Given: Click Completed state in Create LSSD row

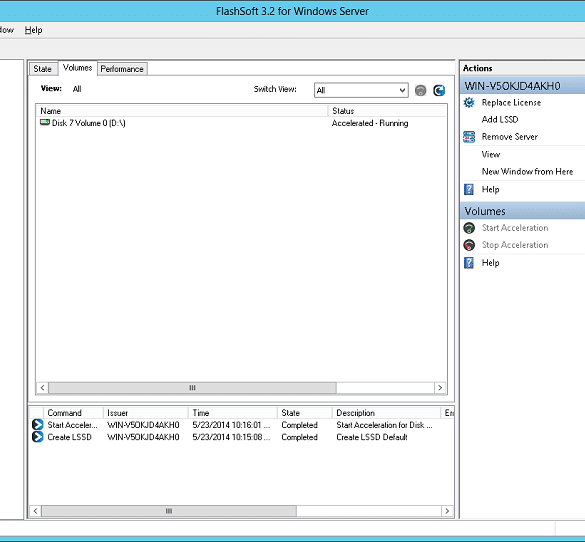Looking at the screenshot, I should (300, 437).
